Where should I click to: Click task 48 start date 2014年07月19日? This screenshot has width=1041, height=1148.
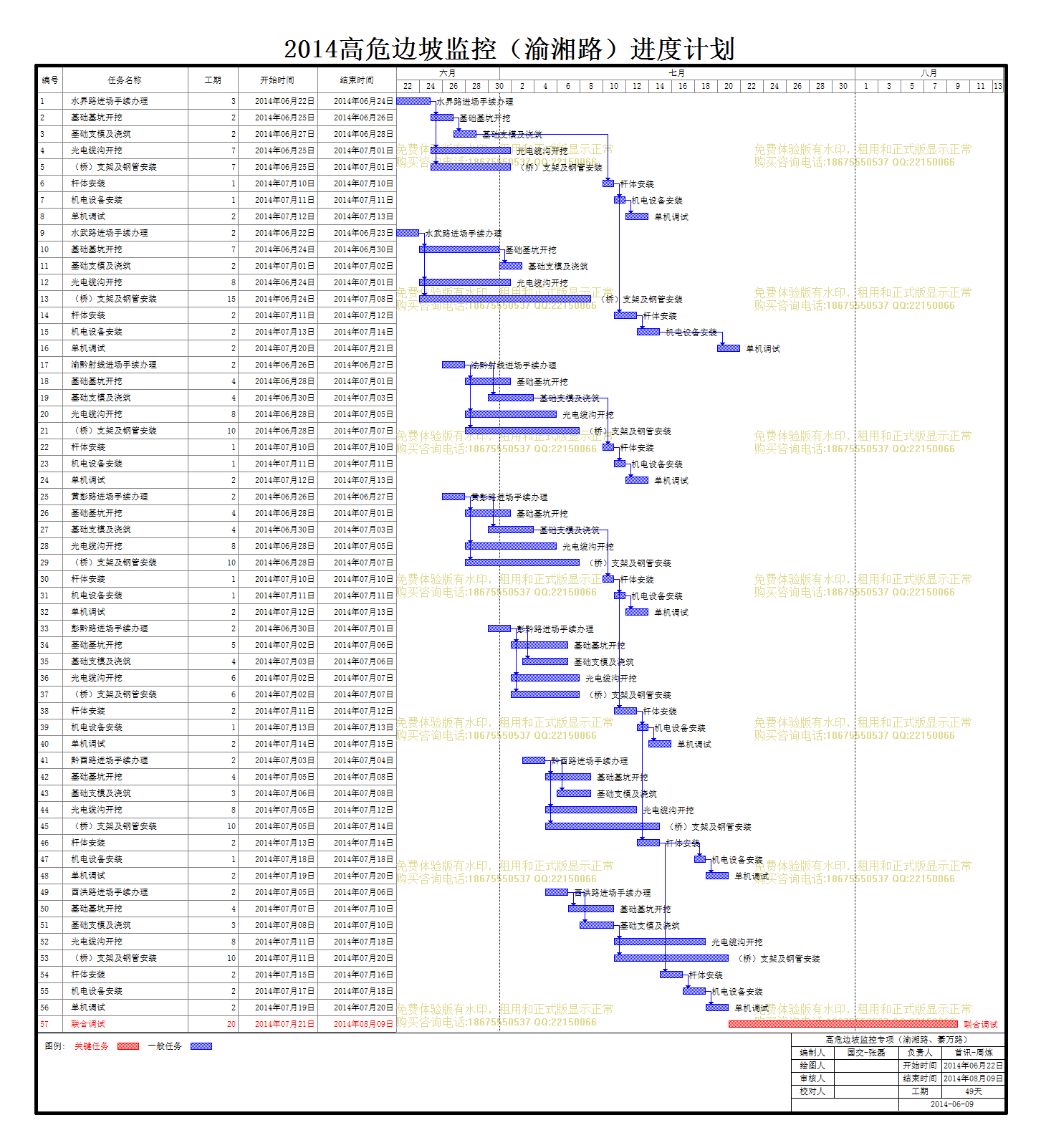point(284,876)
